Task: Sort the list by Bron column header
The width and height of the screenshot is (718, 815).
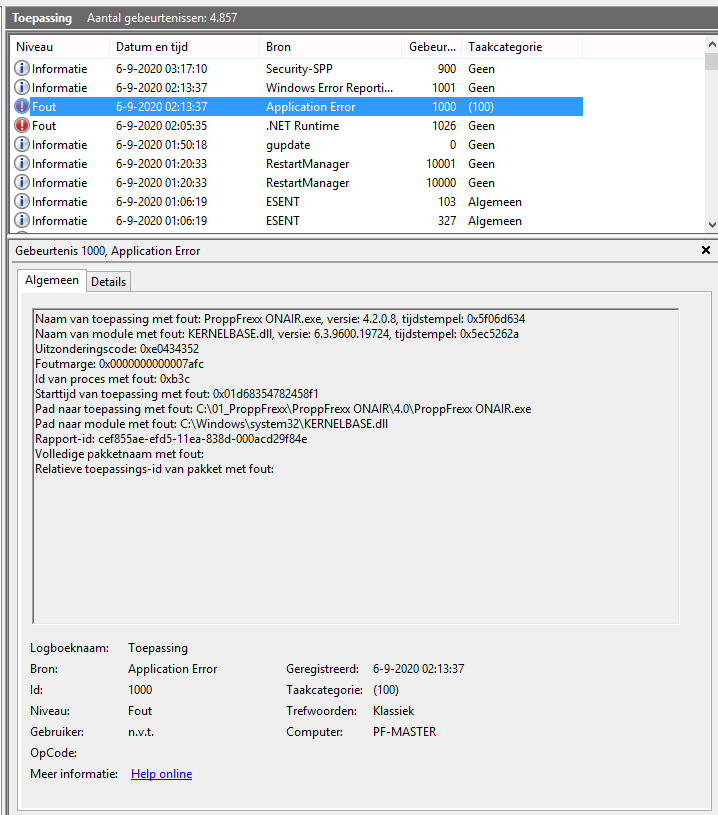Action: [x=330, y=47]
